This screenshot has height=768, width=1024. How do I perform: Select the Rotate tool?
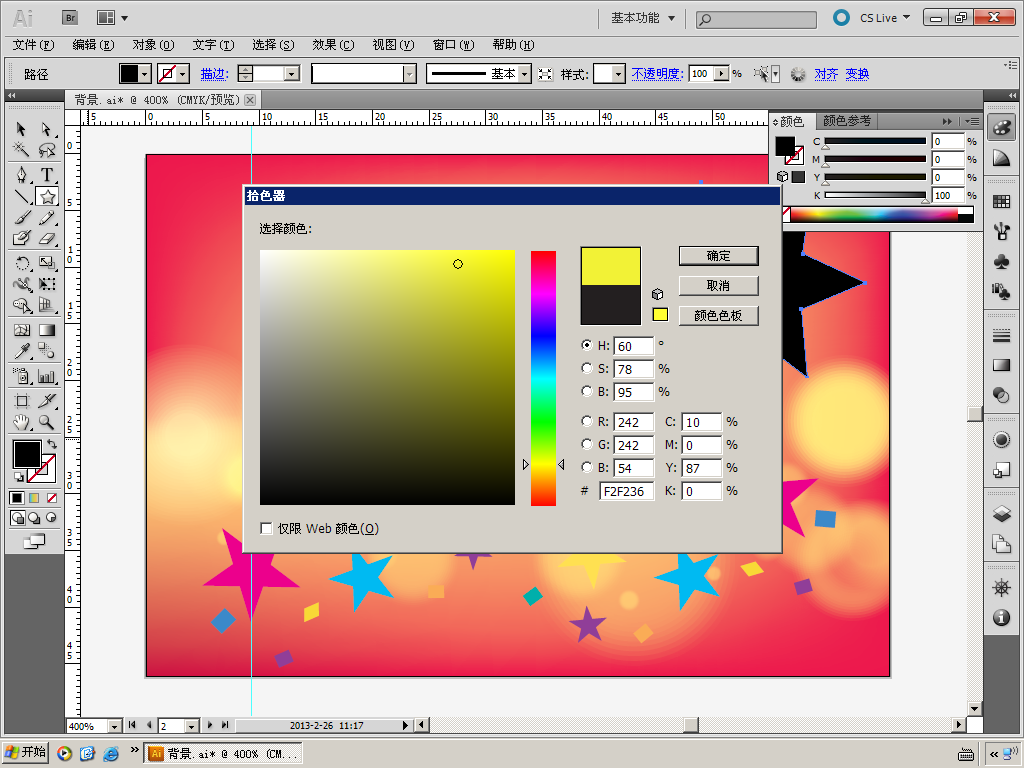click(x=21, y=263)
